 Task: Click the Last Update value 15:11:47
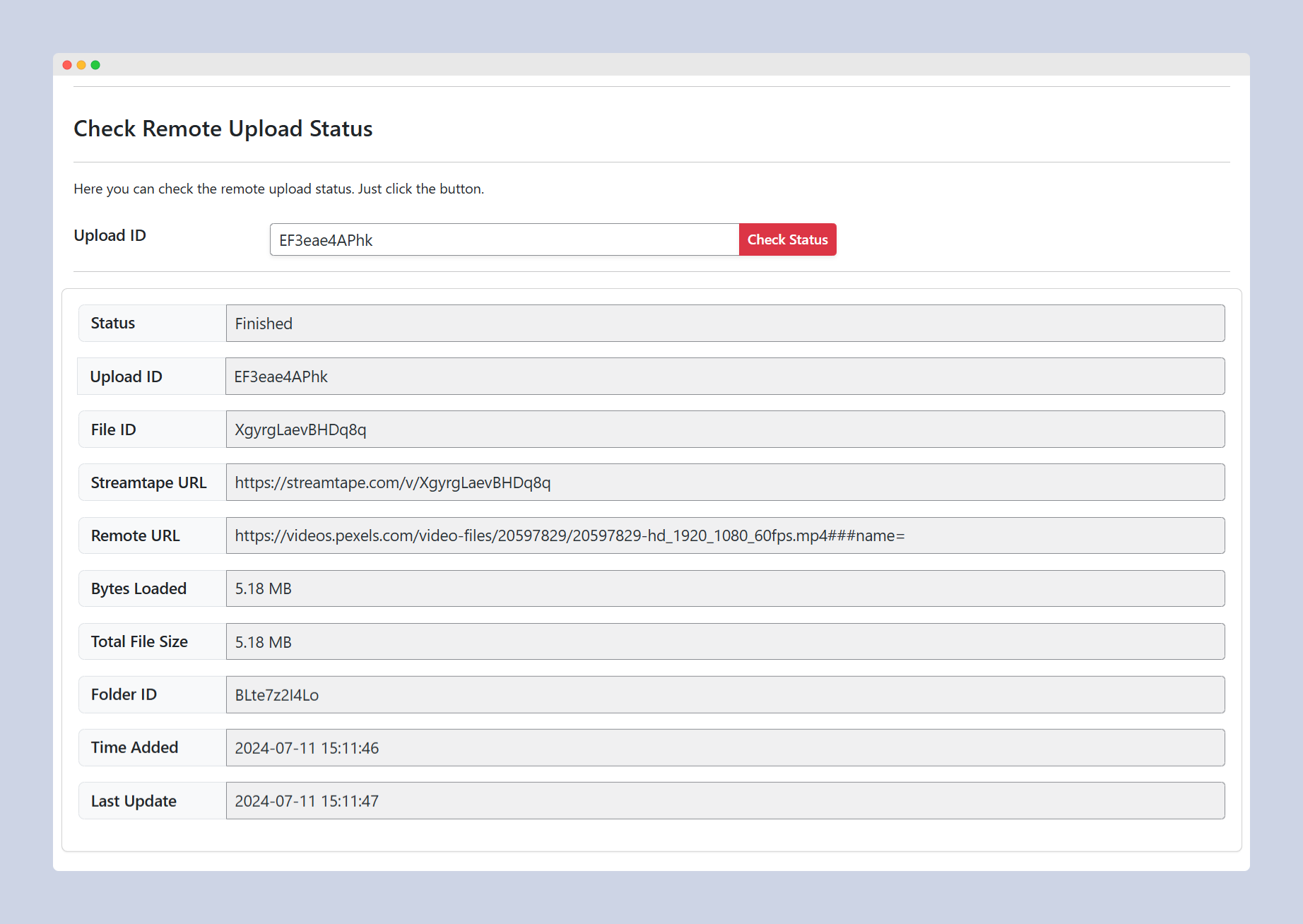point(725,800)
